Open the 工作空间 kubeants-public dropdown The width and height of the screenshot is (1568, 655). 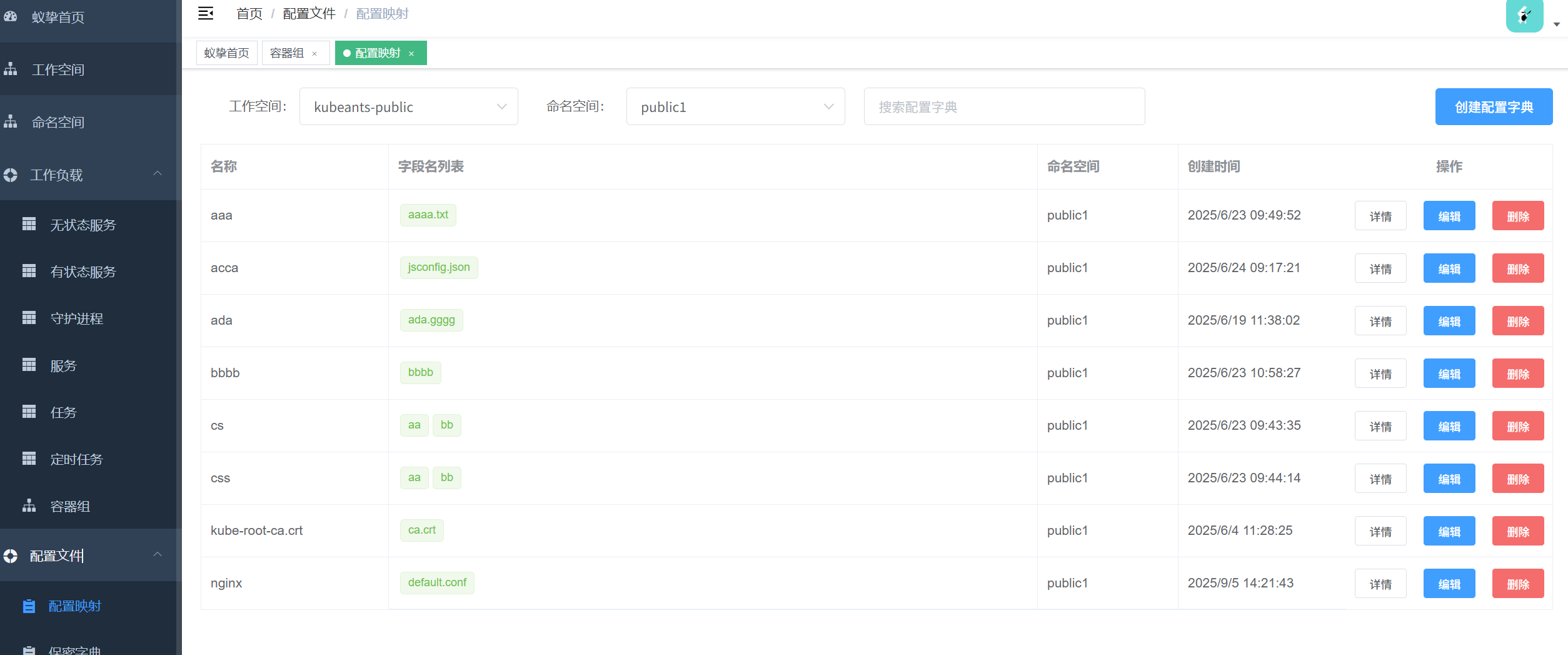click(408, 107)
